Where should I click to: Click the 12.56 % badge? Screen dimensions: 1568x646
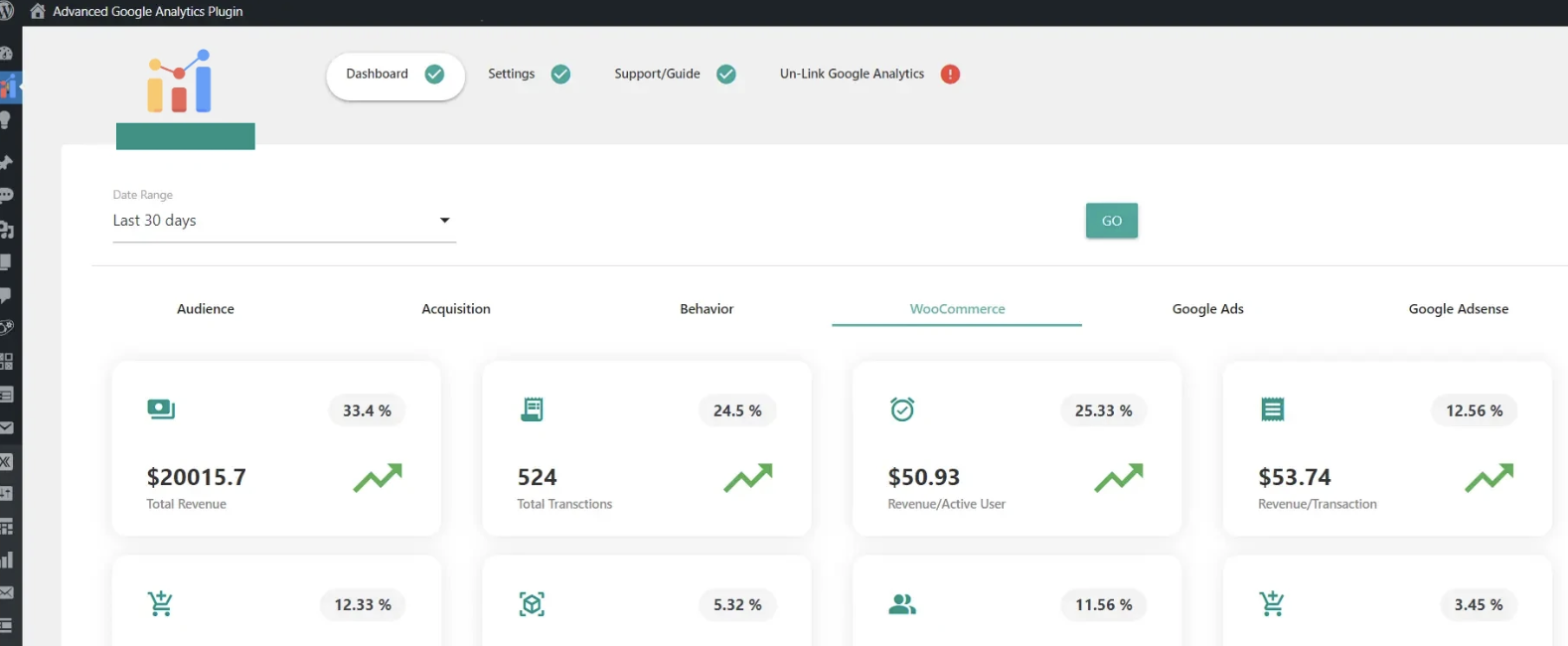click(x=1474, y=410)
